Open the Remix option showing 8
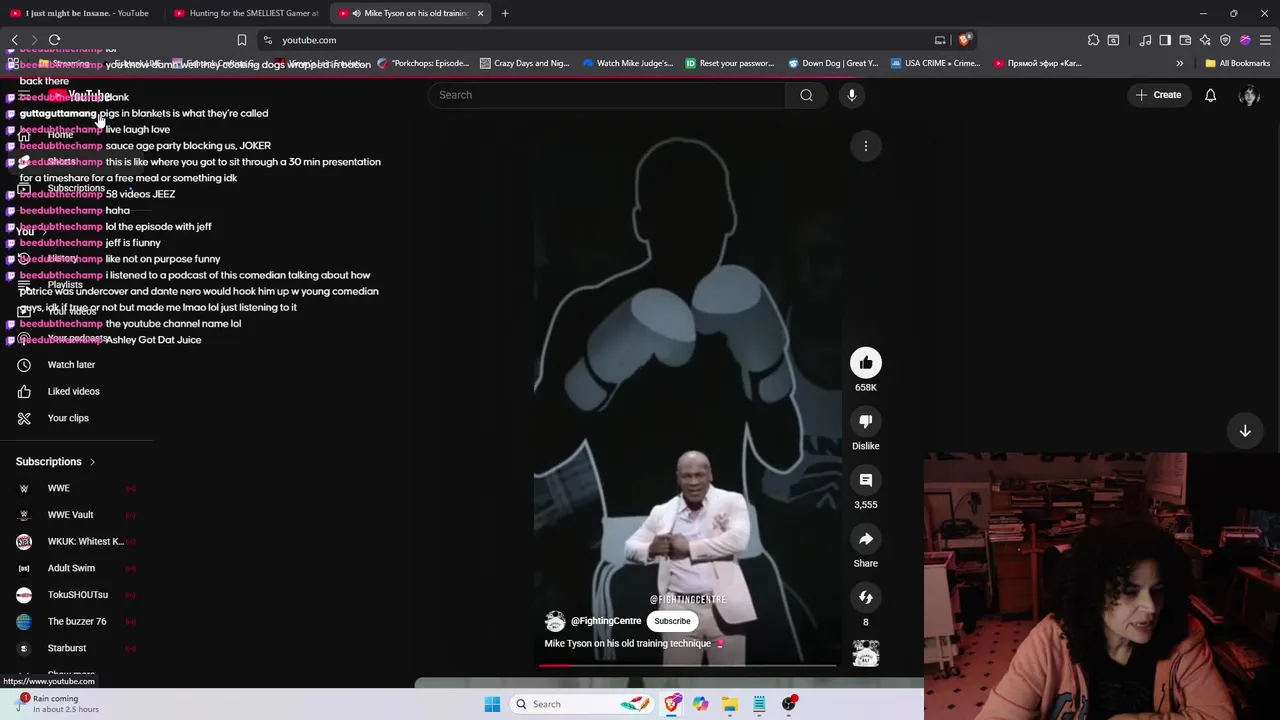This screenshot has height=720, width=1280. (x=866, y=597)
